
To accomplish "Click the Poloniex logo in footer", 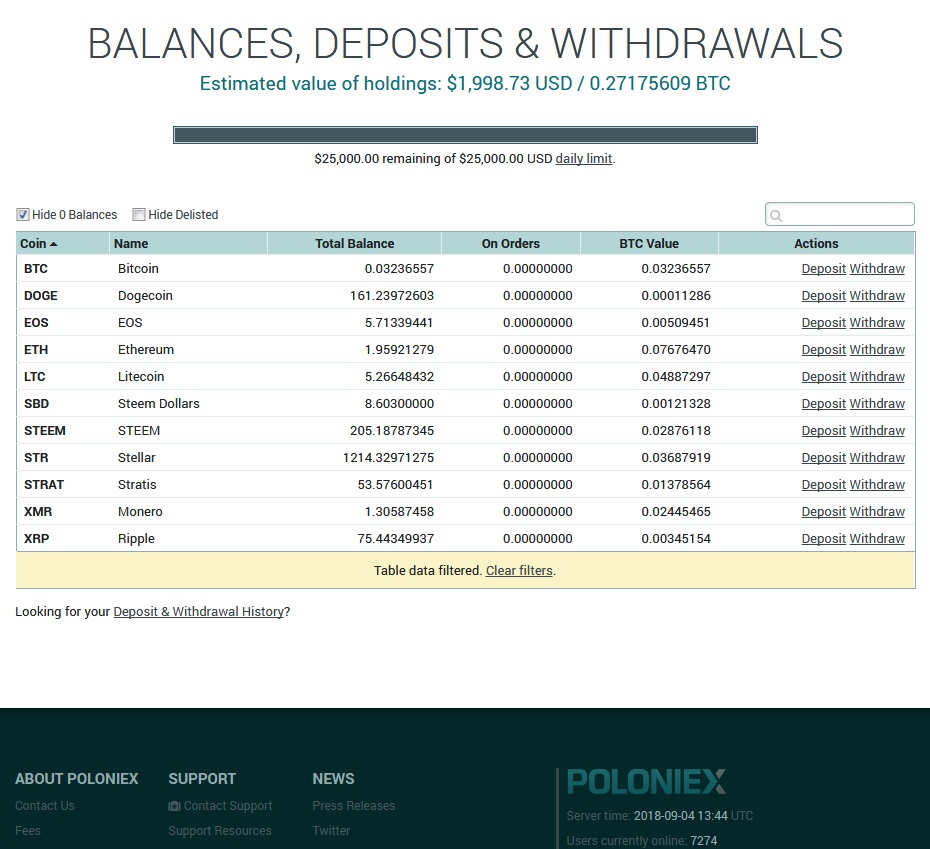I will pyautogui.click(x=646, y=781).
